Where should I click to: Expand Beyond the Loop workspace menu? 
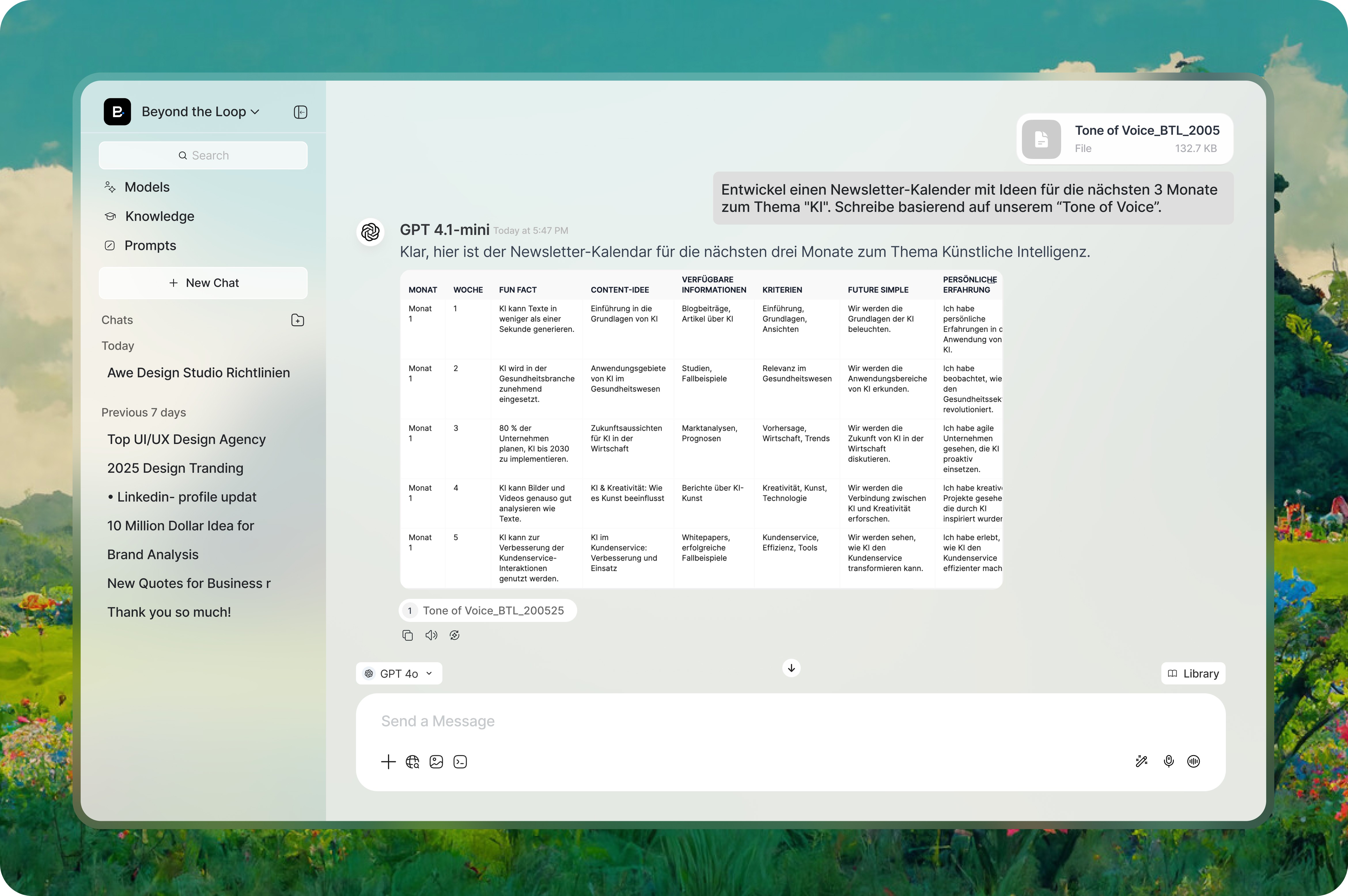(200, 112)
